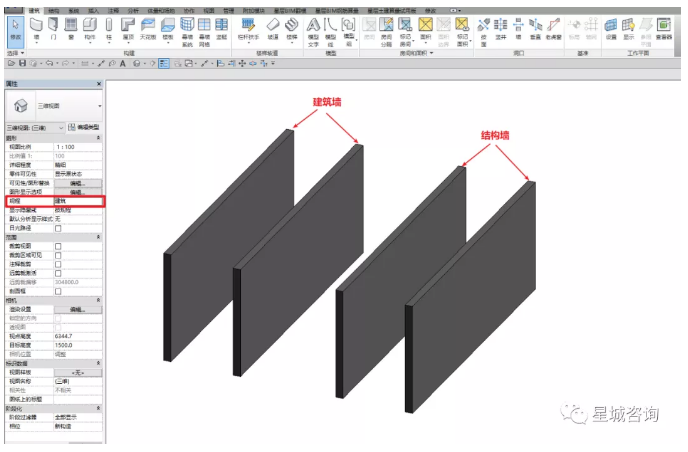Switch to the Insert (插入) ribbon tab
The image size is (688, 452).
click(x=93, y=10)
